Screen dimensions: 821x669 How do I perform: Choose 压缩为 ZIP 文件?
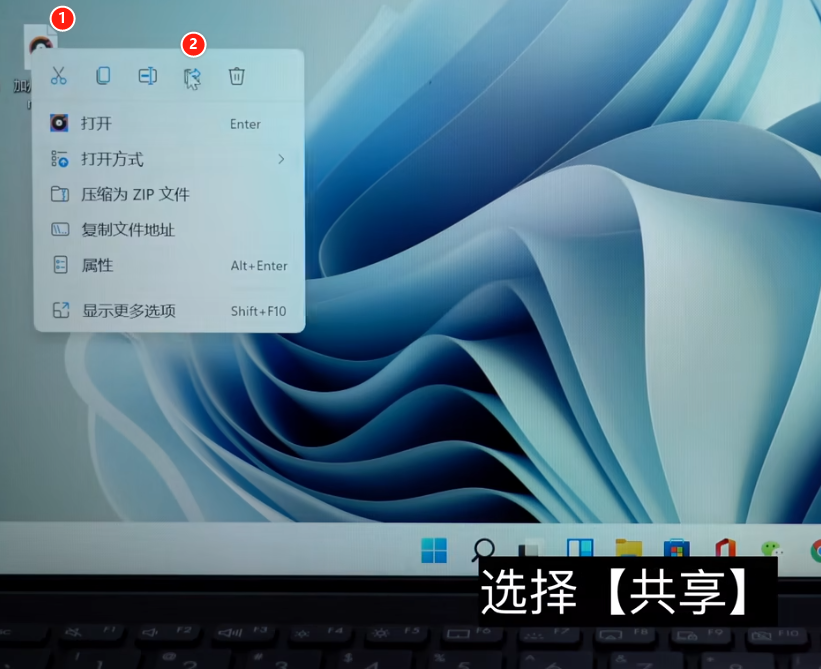coord(169,194)
